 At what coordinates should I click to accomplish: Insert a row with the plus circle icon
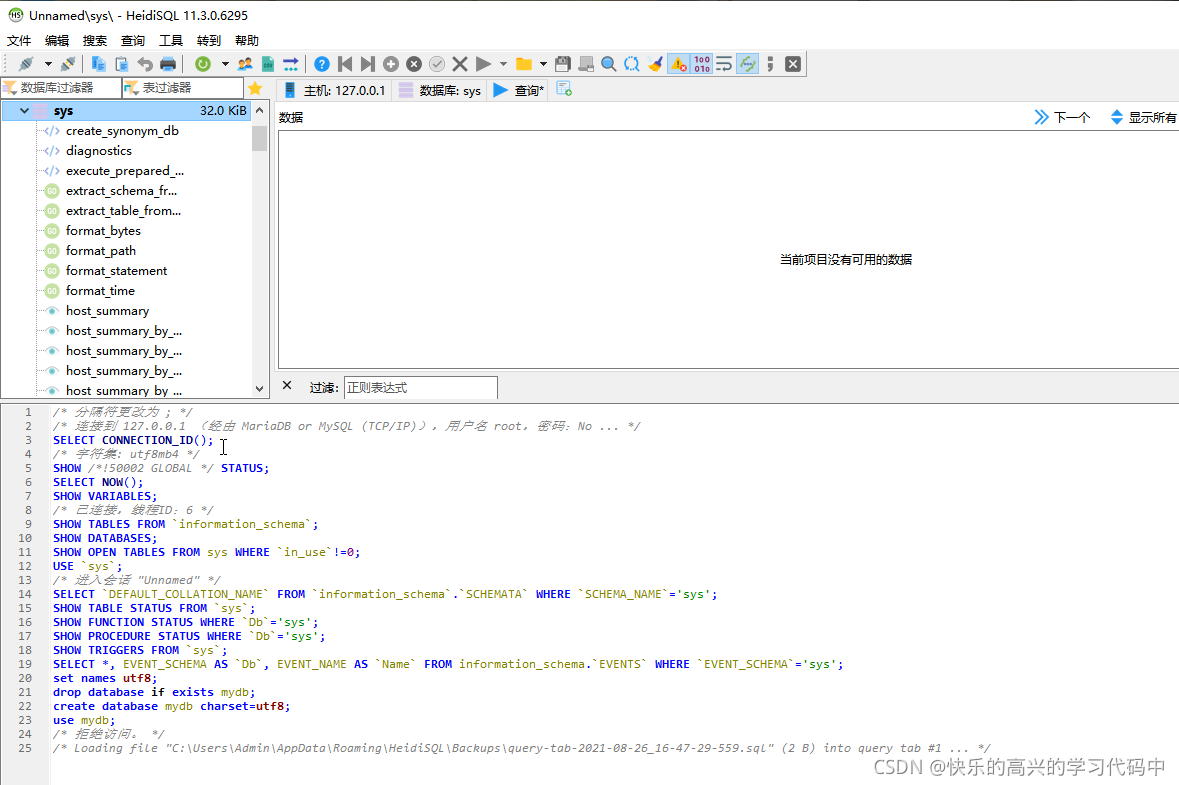click(x=391, y=64)
